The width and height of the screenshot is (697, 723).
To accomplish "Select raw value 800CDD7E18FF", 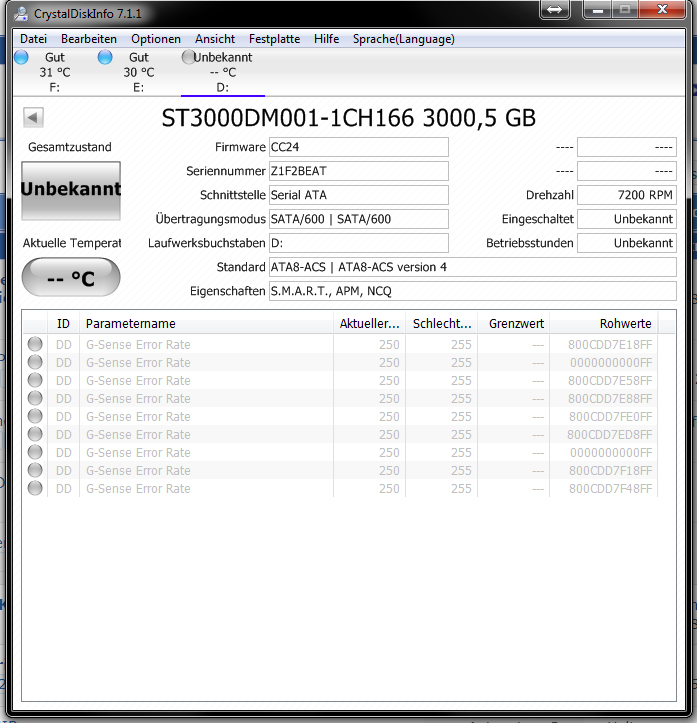I will pyautogui.click(x=610, y=345).
